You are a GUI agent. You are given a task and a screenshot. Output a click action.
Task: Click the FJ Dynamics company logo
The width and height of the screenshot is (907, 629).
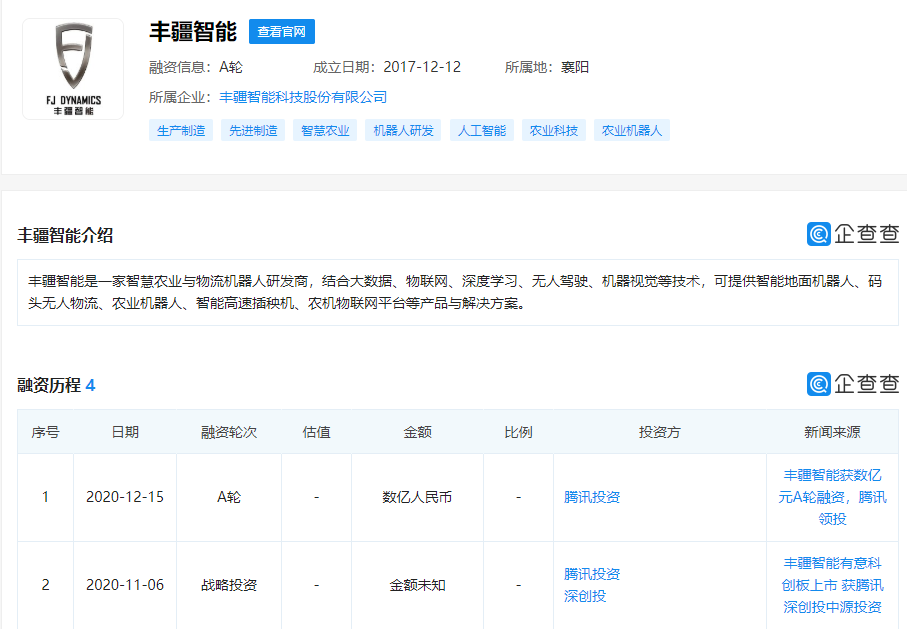(x=73, y=69)
